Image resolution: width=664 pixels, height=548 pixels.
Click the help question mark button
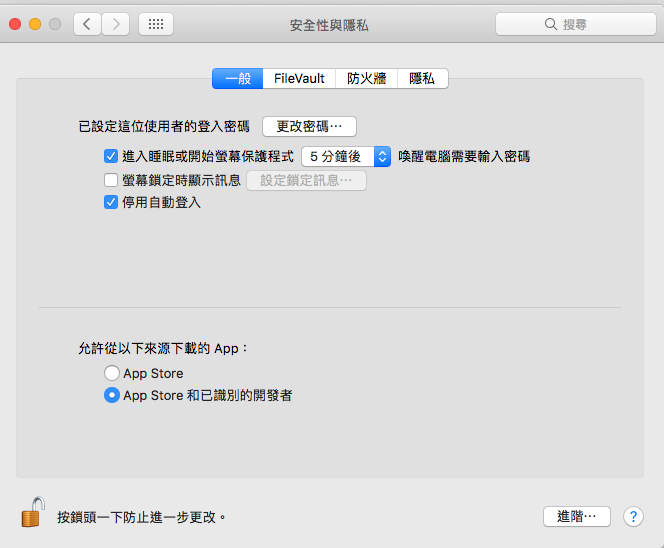click(632, 516)
